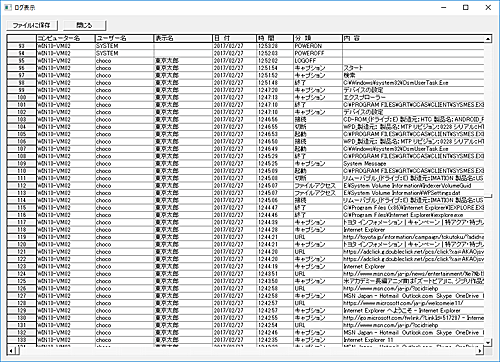Click the 閉じる button
The height and width of the screenshot is (362, 500).
click(x=85, y=25)
